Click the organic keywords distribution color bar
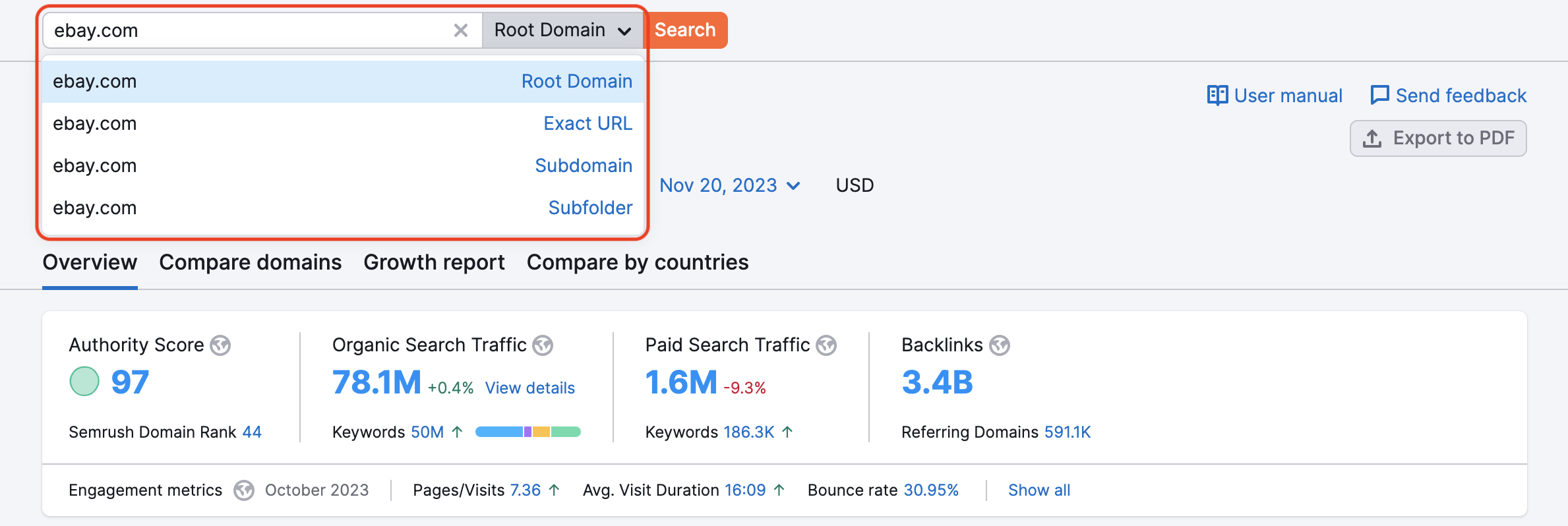 click(528, 432)
